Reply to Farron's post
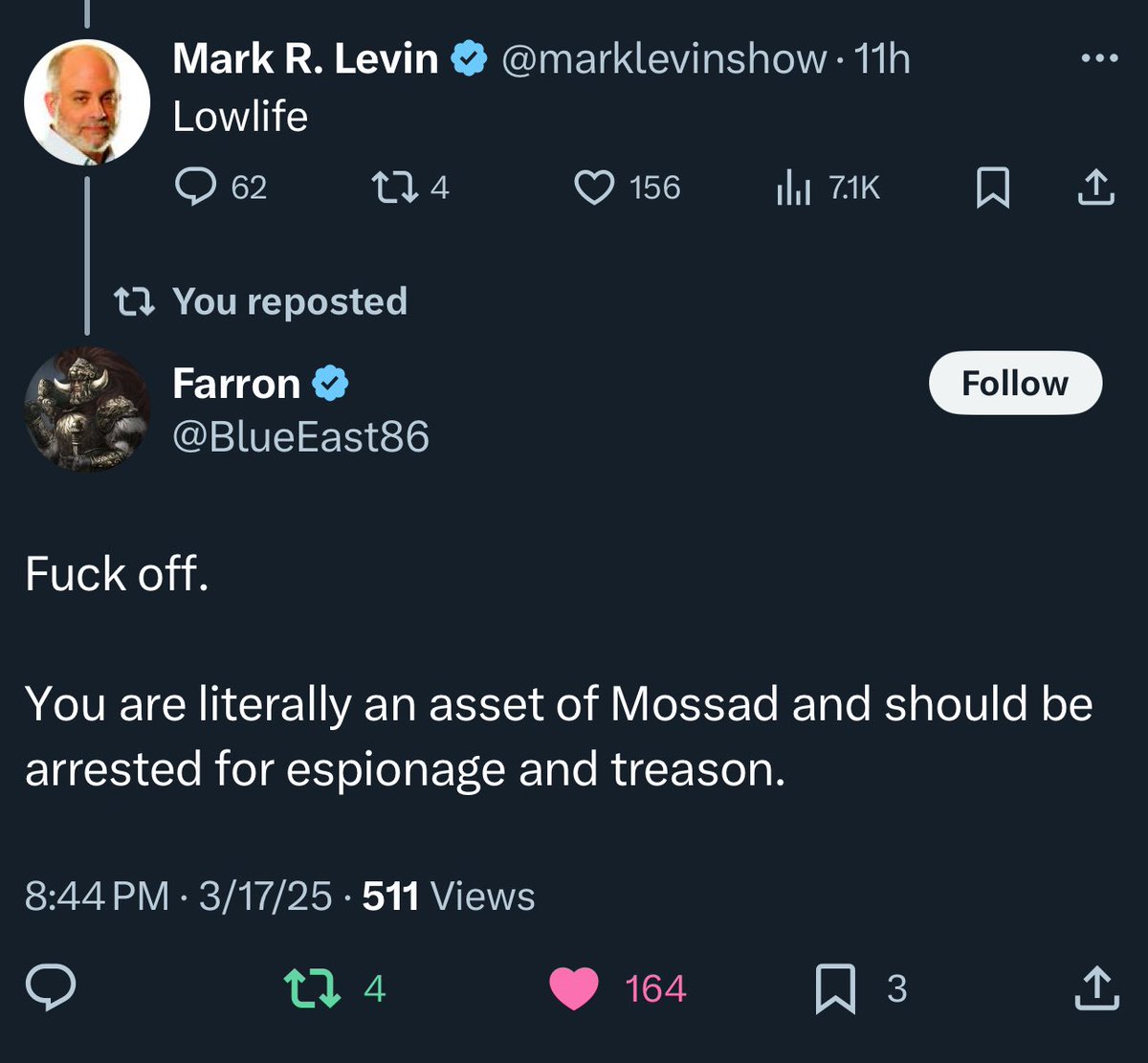Viewport: 1148px width, 1063px height. click(50, 987)
